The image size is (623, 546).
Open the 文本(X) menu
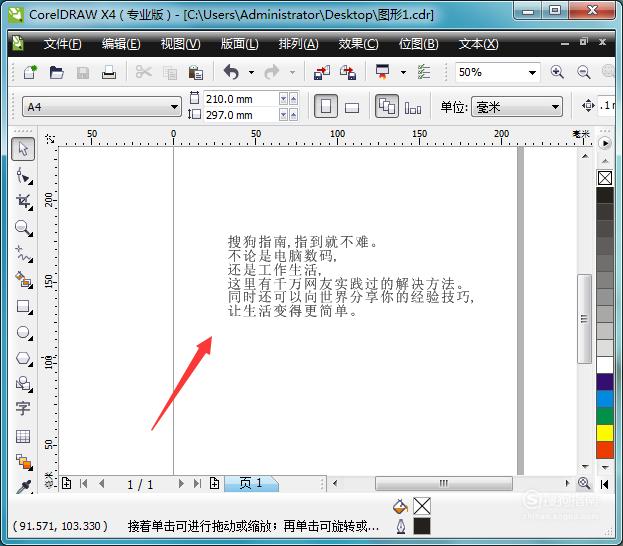tap(478, 44)
